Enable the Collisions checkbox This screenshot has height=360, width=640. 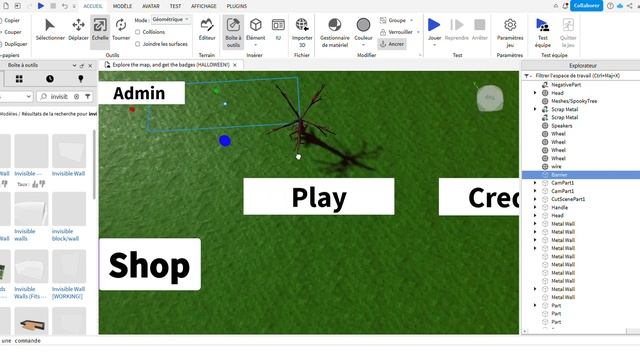point(138,32)
